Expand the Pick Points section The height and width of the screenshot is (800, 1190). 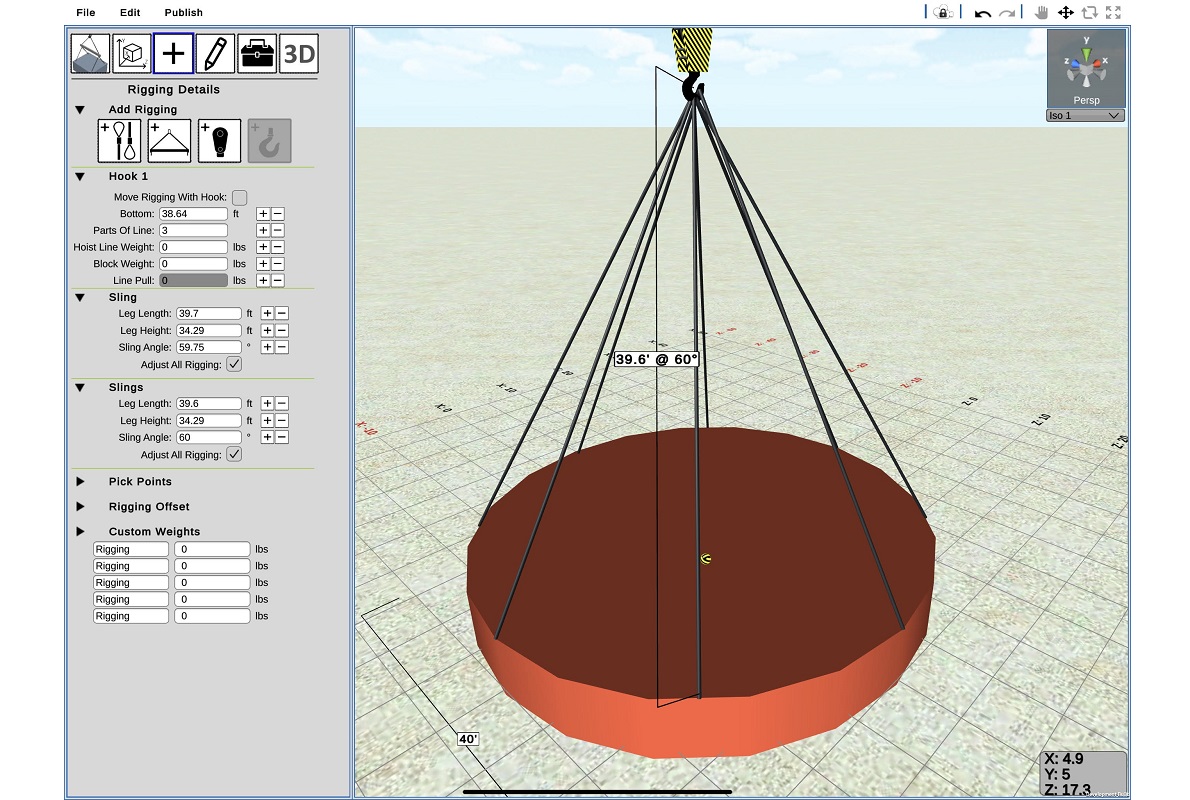(x=81, y=481)
